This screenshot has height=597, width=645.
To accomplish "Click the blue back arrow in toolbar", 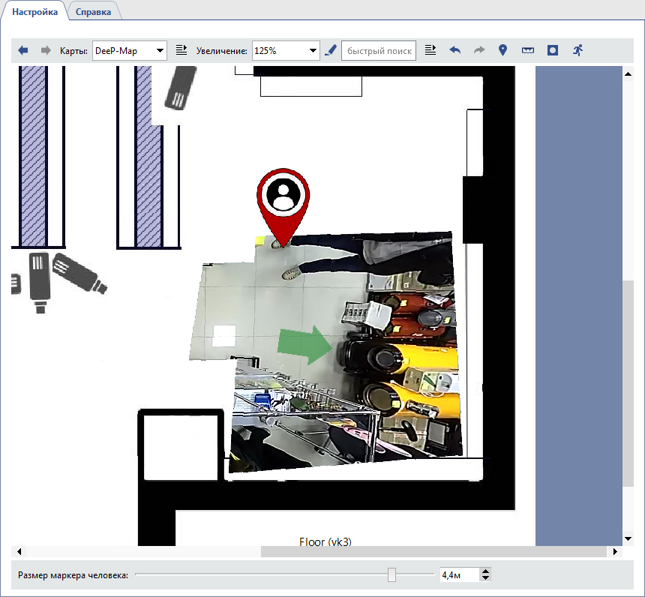I will 23,50.
